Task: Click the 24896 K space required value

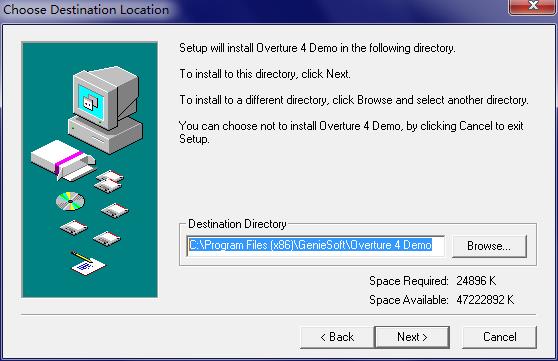Action: point(476,281)
